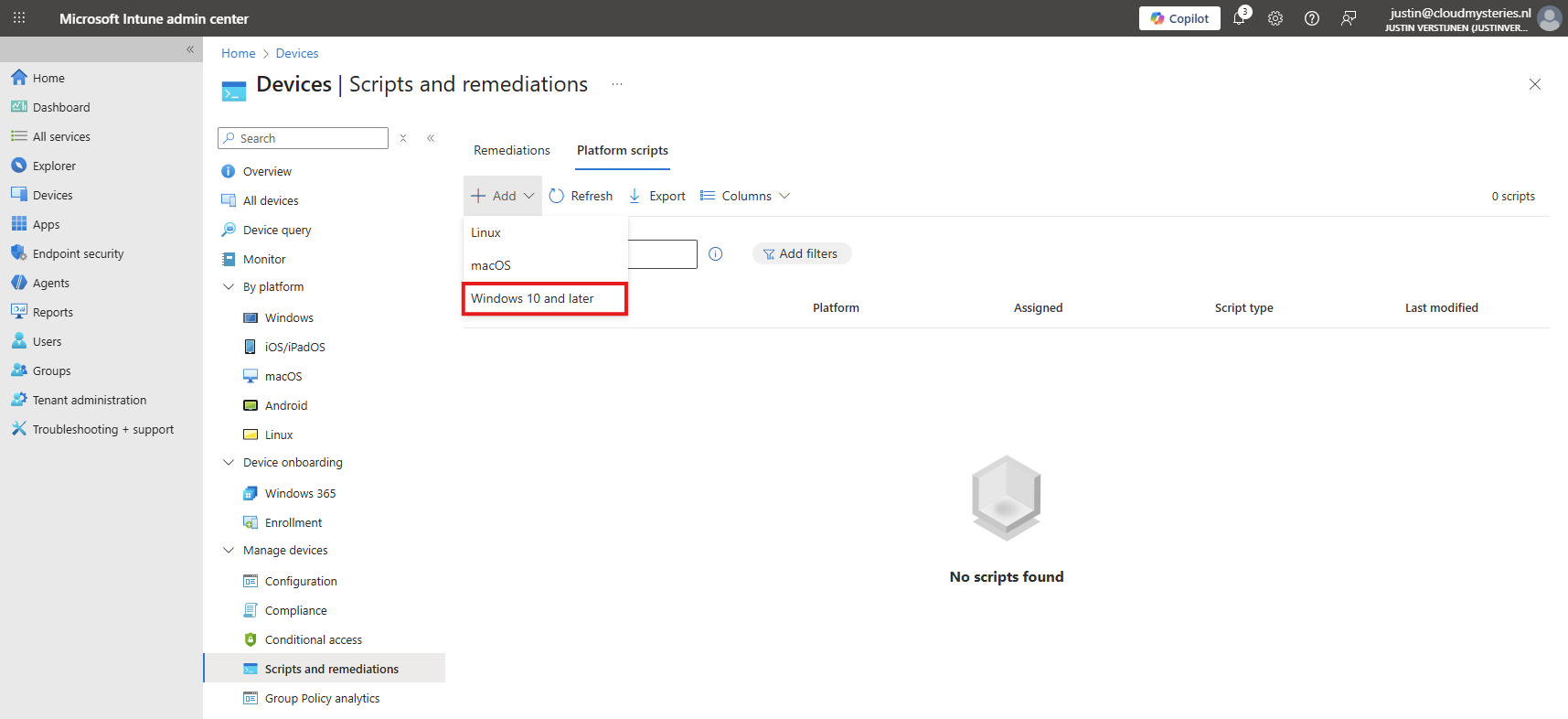Collapse the By platform section
Viewport: 1568px width, 719px height.
coord(229,287)
